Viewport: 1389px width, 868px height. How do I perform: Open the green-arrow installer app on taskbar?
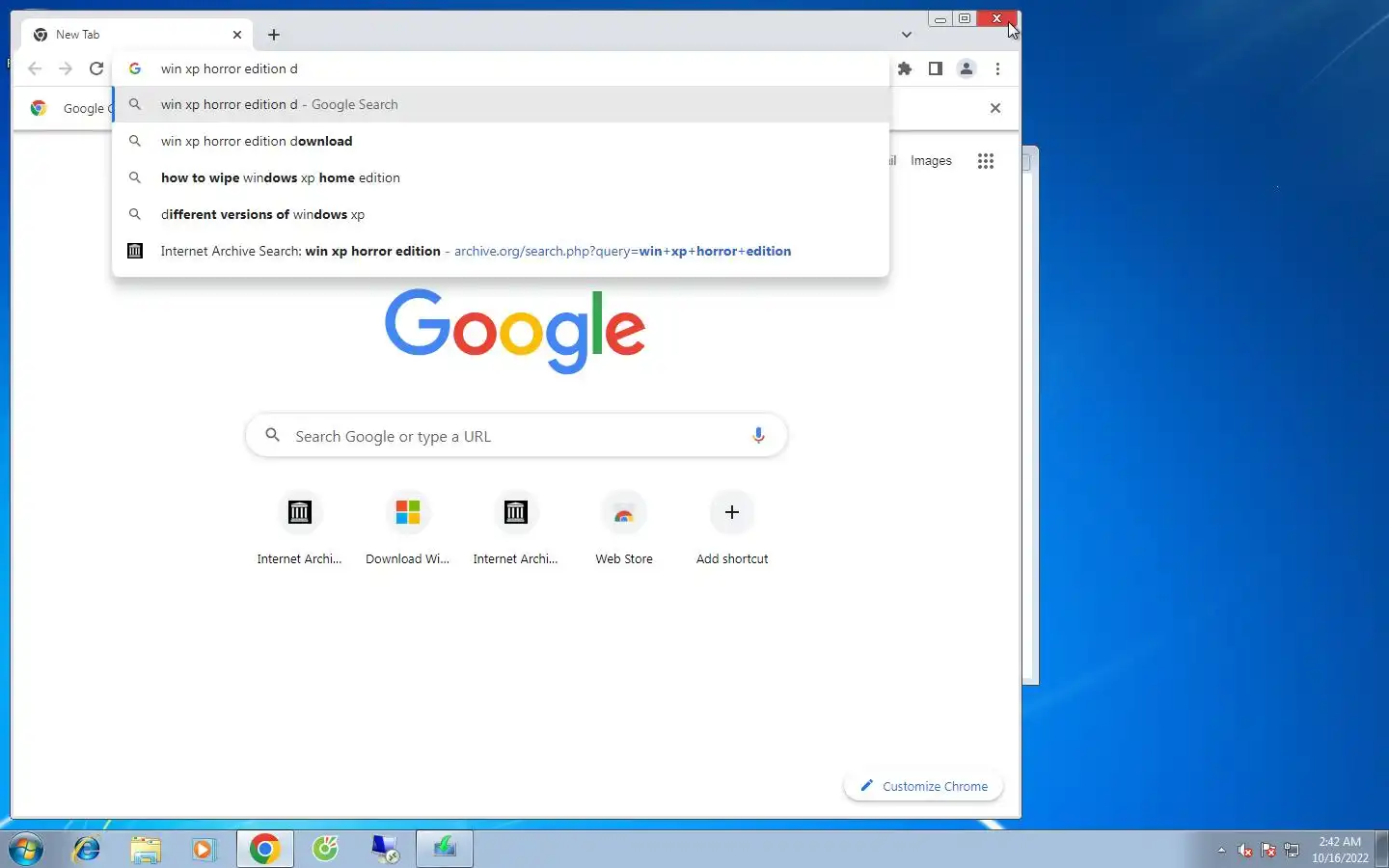[x=445, y=850]
